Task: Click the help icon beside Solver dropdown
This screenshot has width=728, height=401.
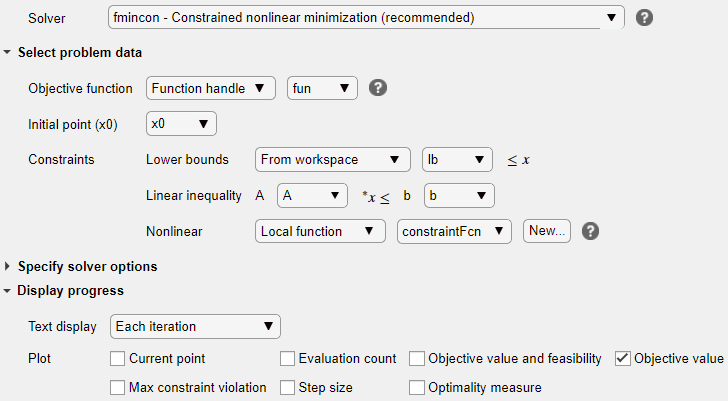Action: click(645, 18)
